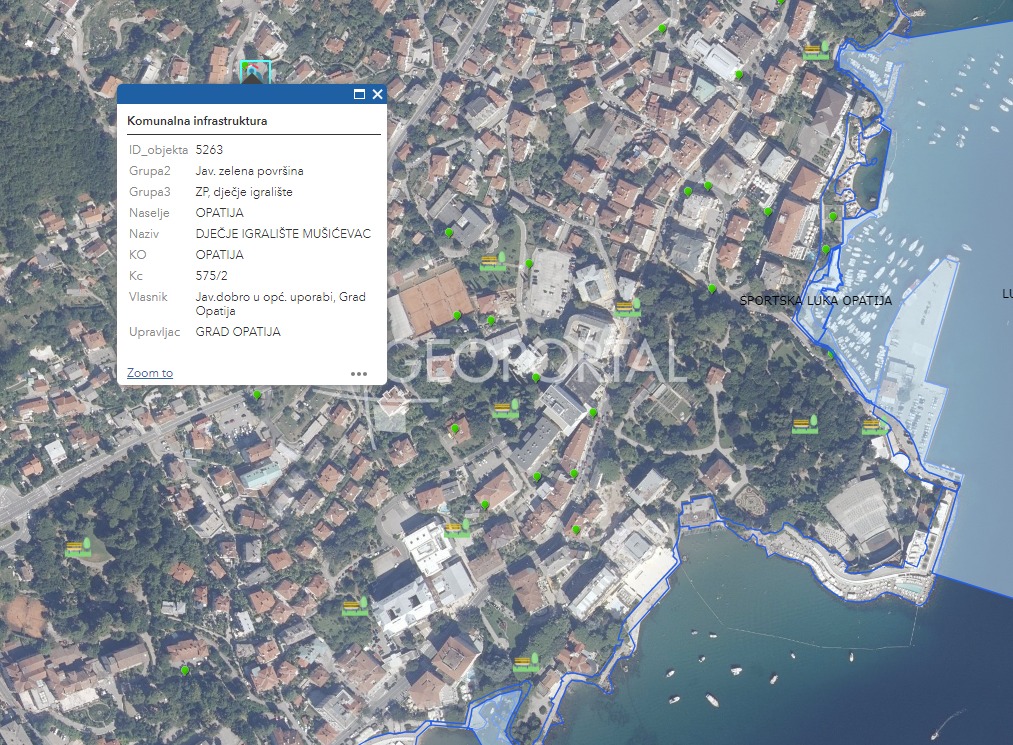Click the playground icon on the western hillside
This screenshot has height=745, width=1013.
click(x=77, y=548)
